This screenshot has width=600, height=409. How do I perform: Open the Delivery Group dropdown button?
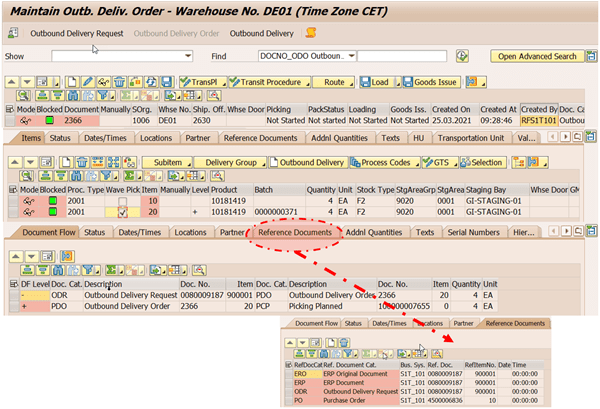263,162
